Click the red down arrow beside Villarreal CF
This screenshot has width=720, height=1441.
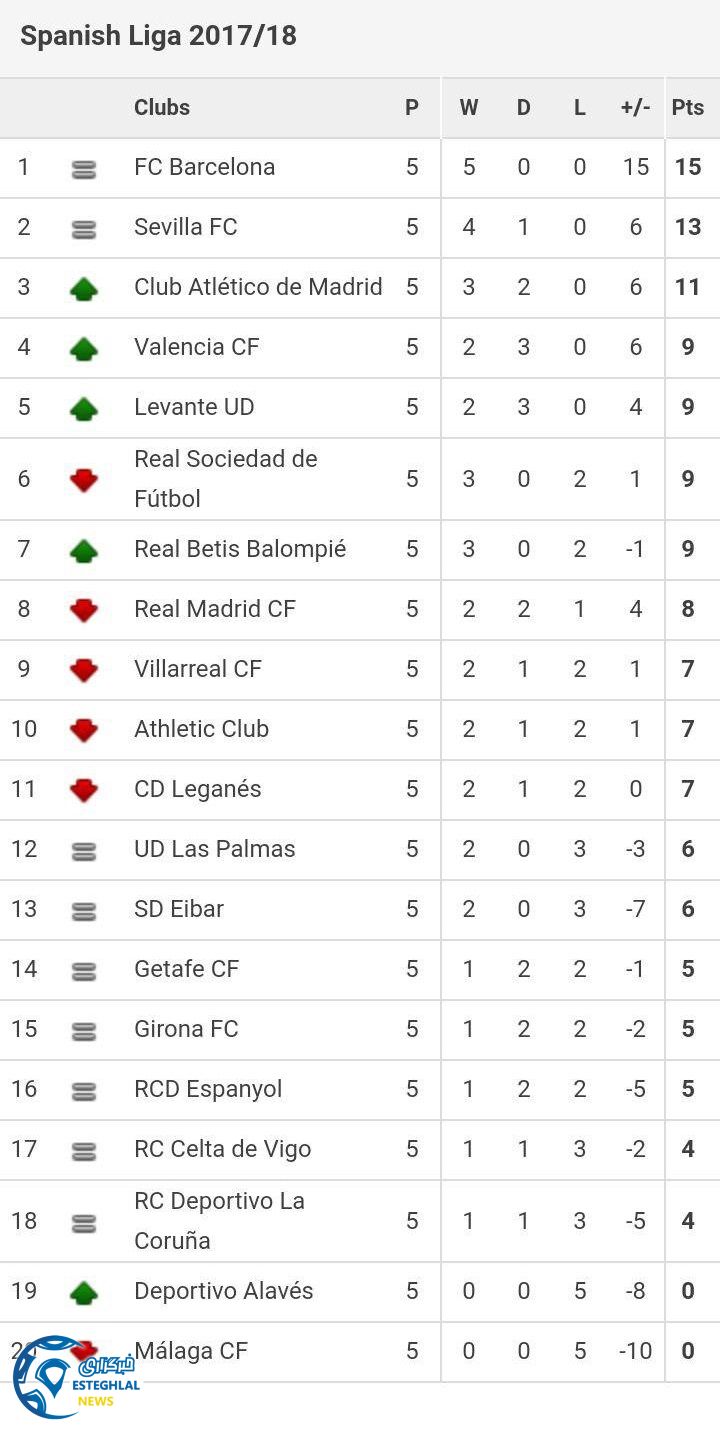(x=84, y=670)
